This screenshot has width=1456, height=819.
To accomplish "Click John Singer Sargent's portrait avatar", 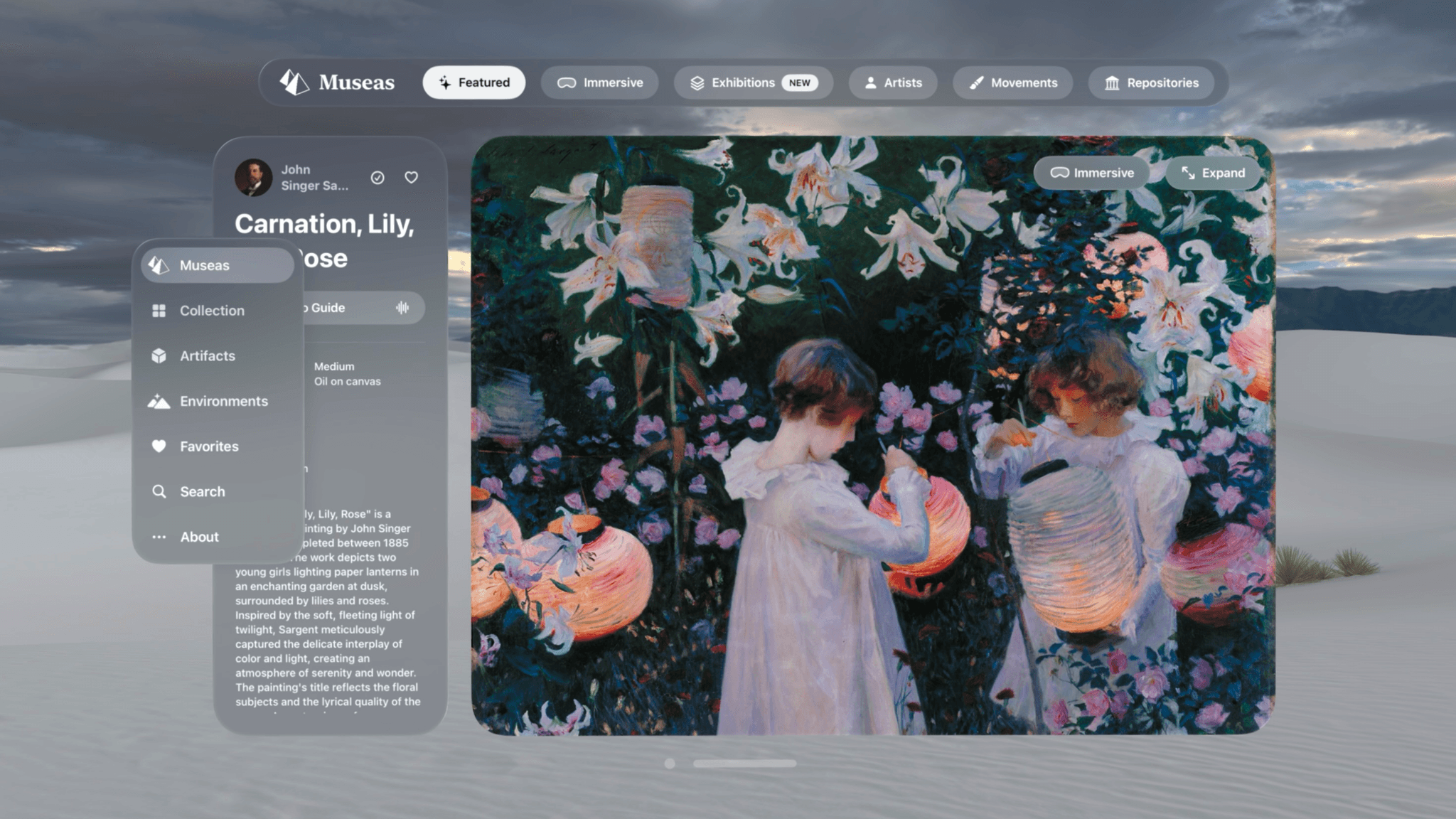I will pos(254,177).
